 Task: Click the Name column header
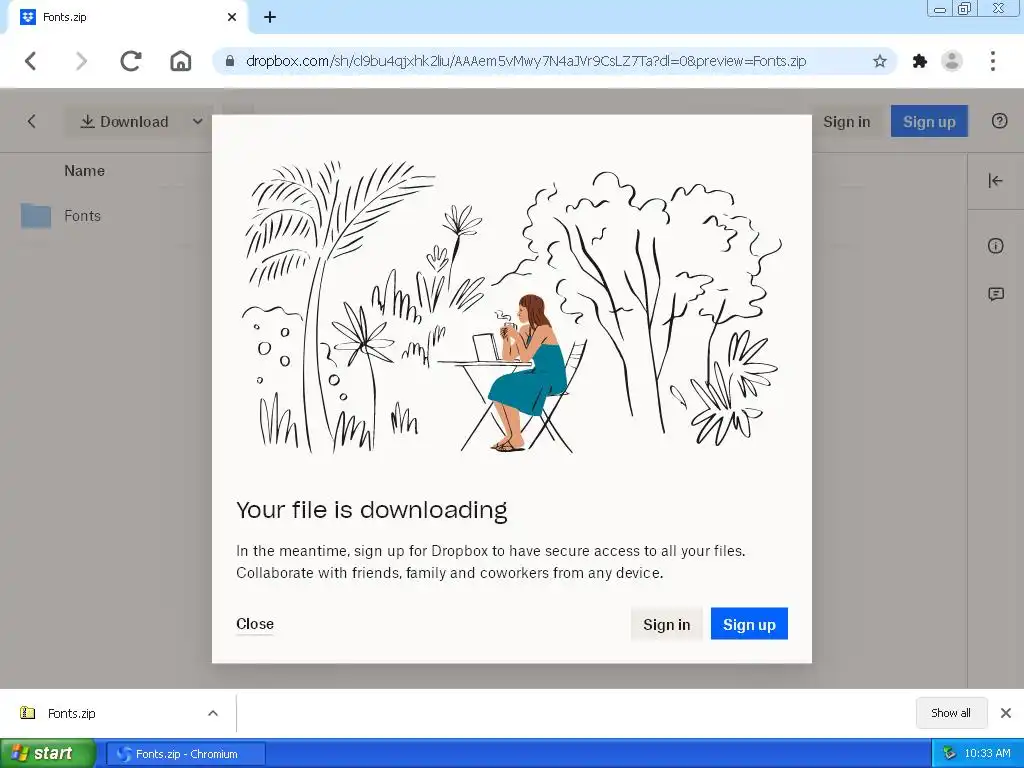point(84,171)
